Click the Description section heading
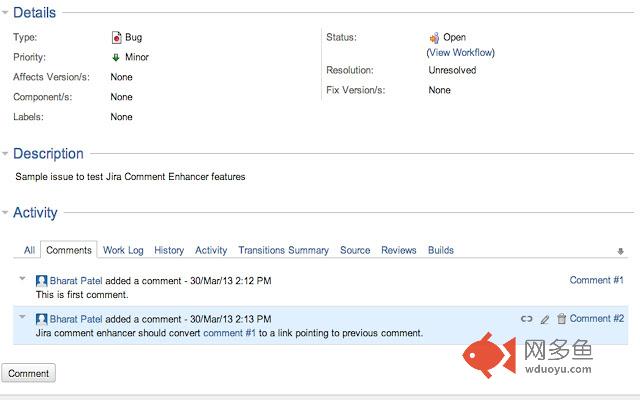The width and height of the screenshot is (640, 400). (48, 154)
